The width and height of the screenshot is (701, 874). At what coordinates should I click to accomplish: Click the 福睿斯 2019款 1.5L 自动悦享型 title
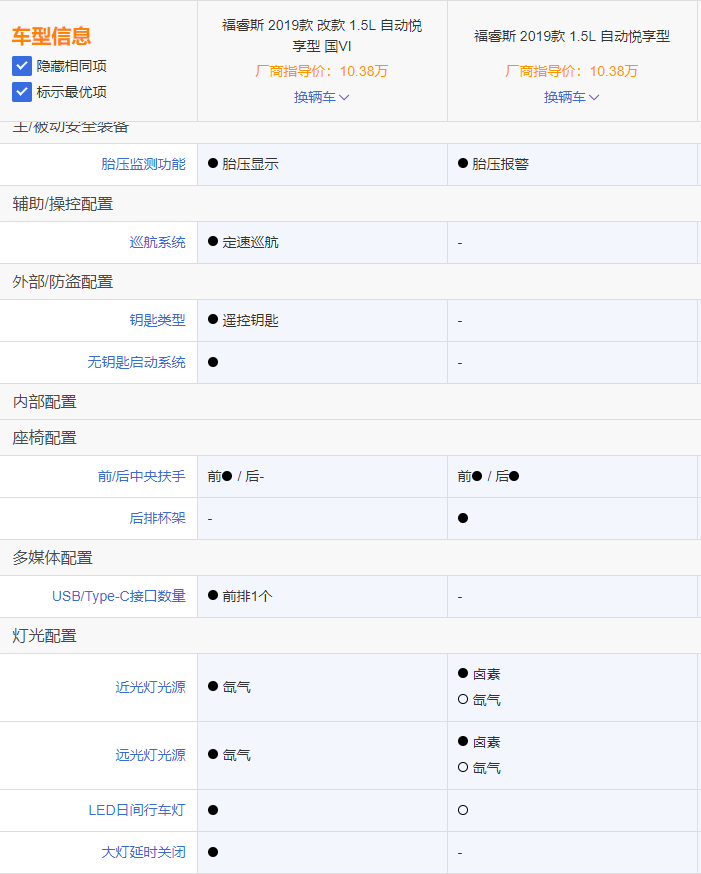pos(571,36)
